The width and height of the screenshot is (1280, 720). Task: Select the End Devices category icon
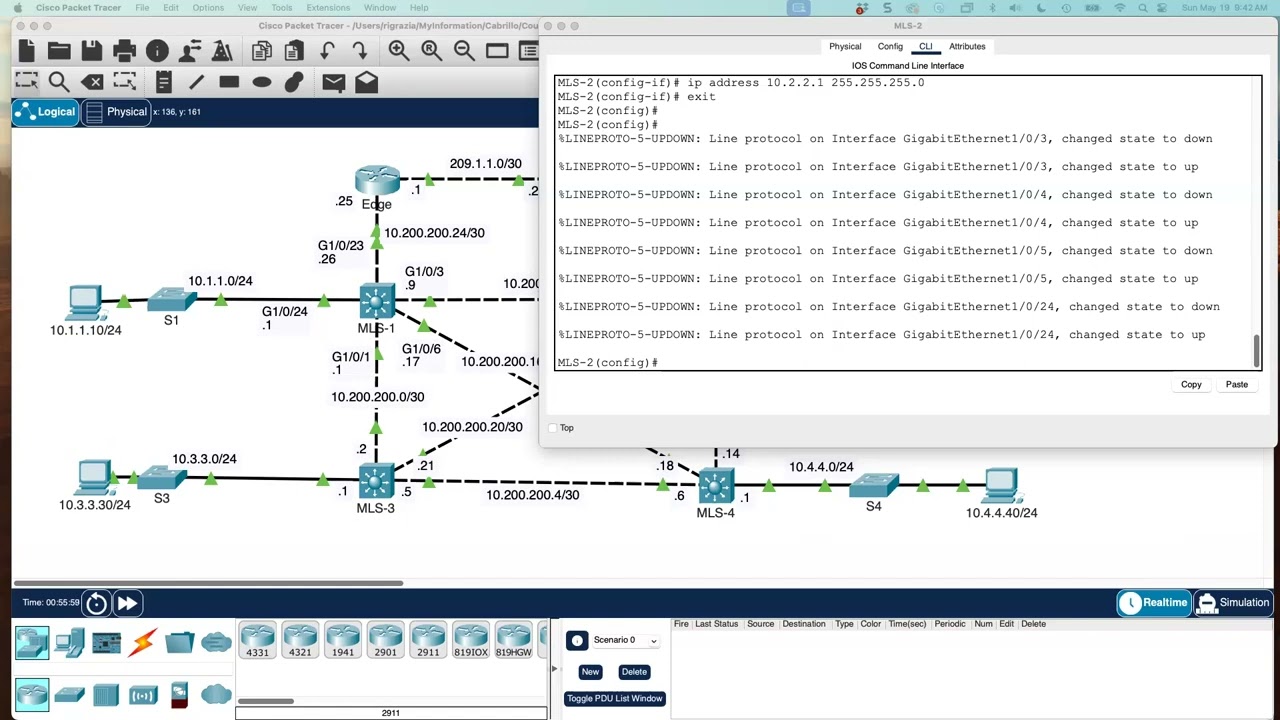69,642
